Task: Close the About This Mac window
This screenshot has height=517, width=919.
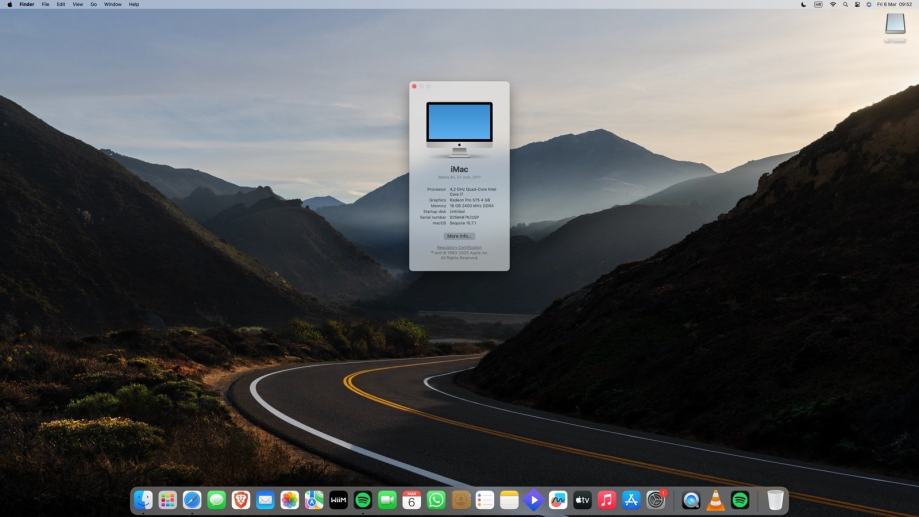Action: [x=414, y=86]
